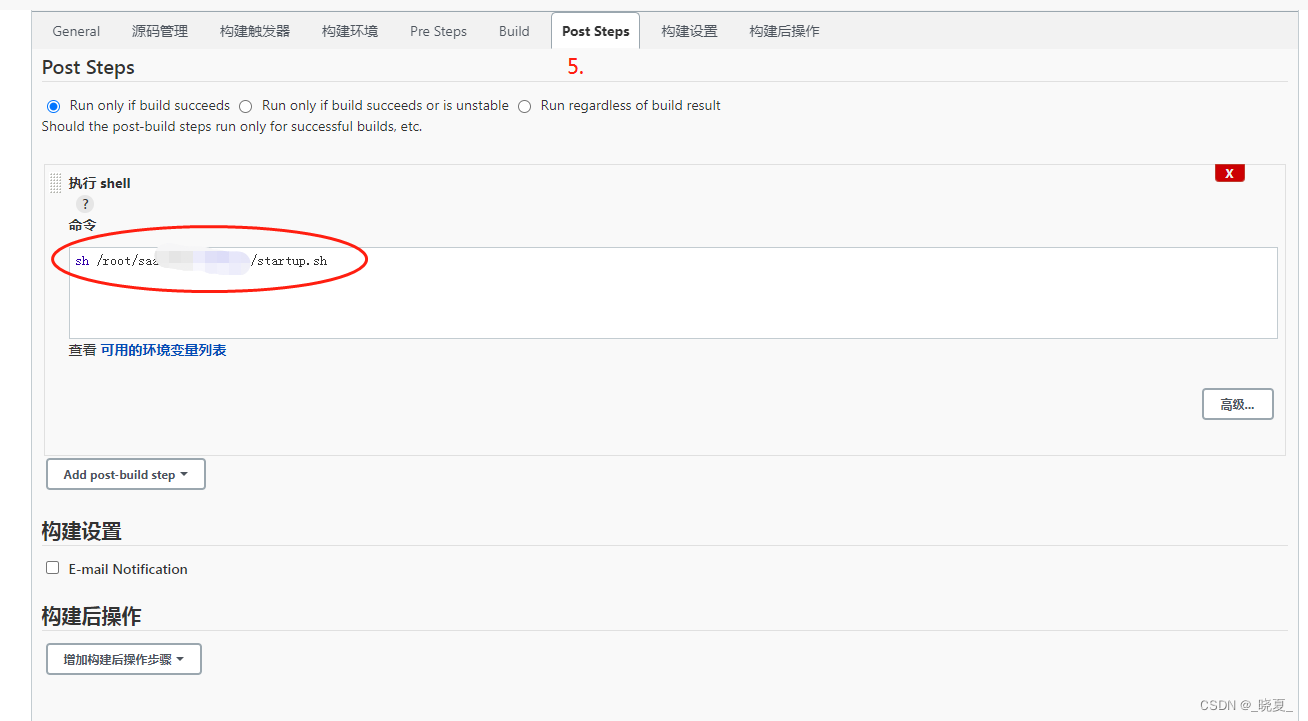Delete the shell step with red X
Screen dimensions: 1308x721
coord(1229,173)
